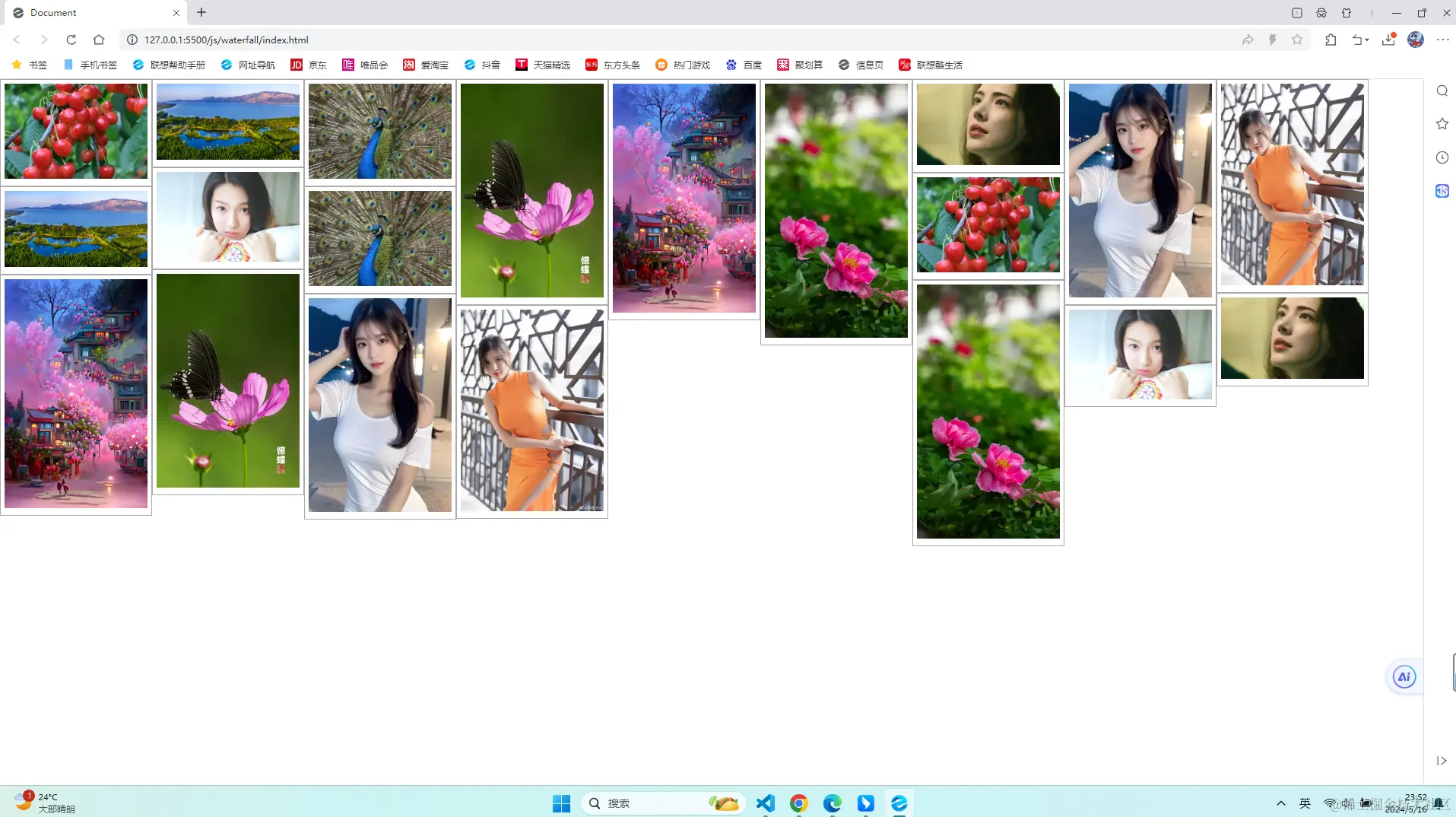This screenshot has width=1456, height=817.
Task: Open the extensions puzzle icon
Action: pos(1331,40)
